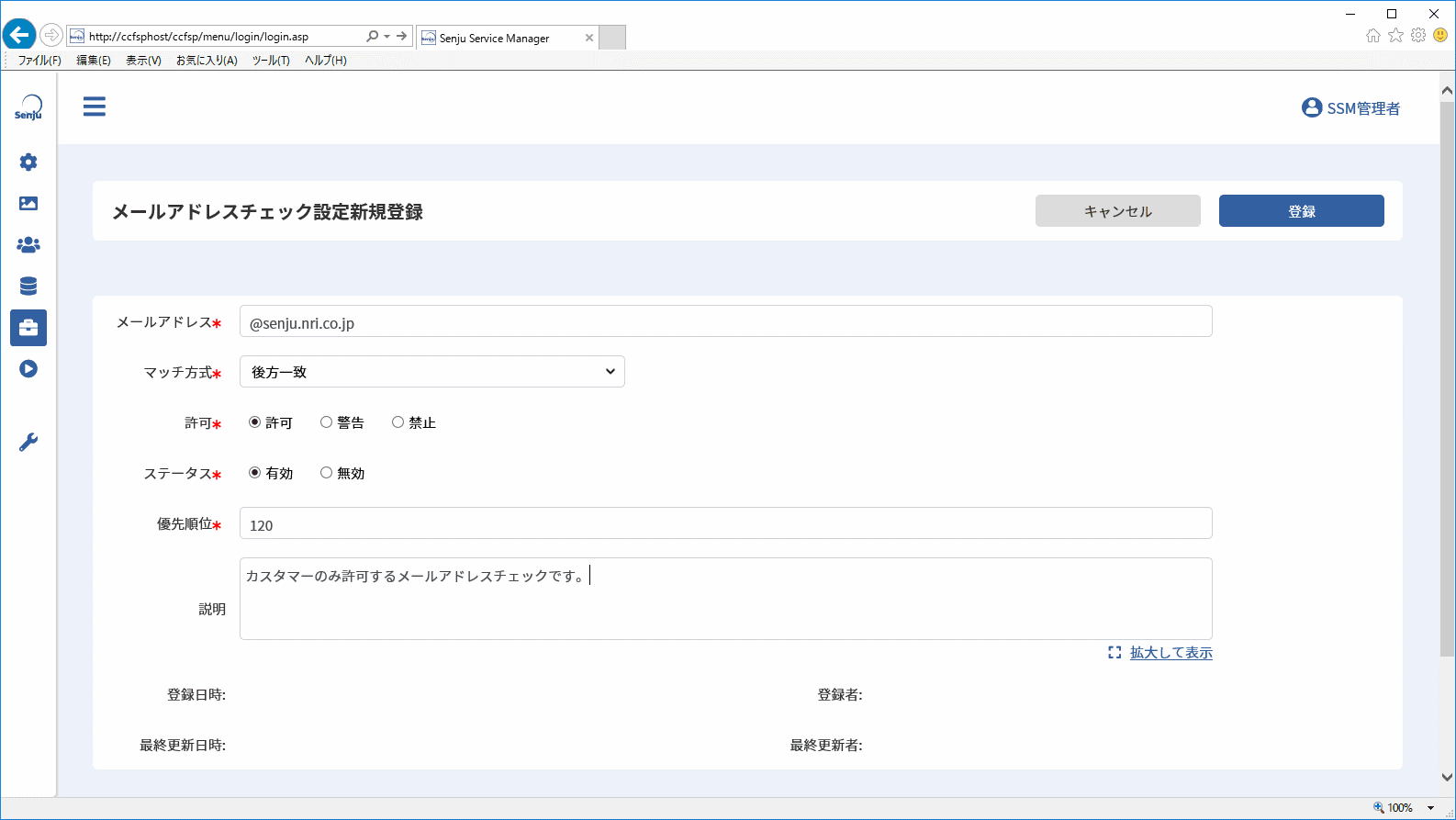
Task: Open the gear settings sidebar icon
Action: (28, 163)
